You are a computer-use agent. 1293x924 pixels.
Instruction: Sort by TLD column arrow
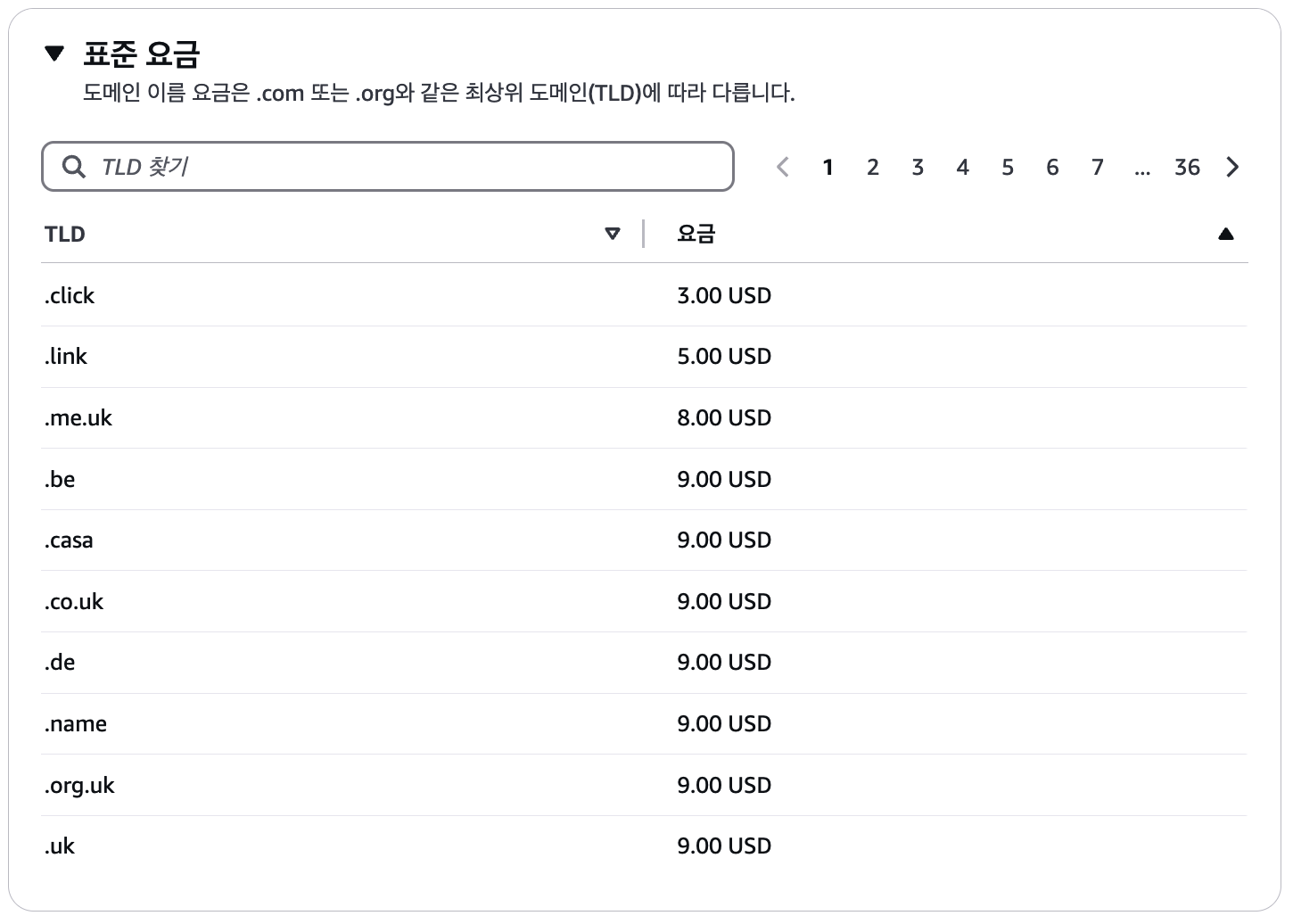click(x=612, y=234)
